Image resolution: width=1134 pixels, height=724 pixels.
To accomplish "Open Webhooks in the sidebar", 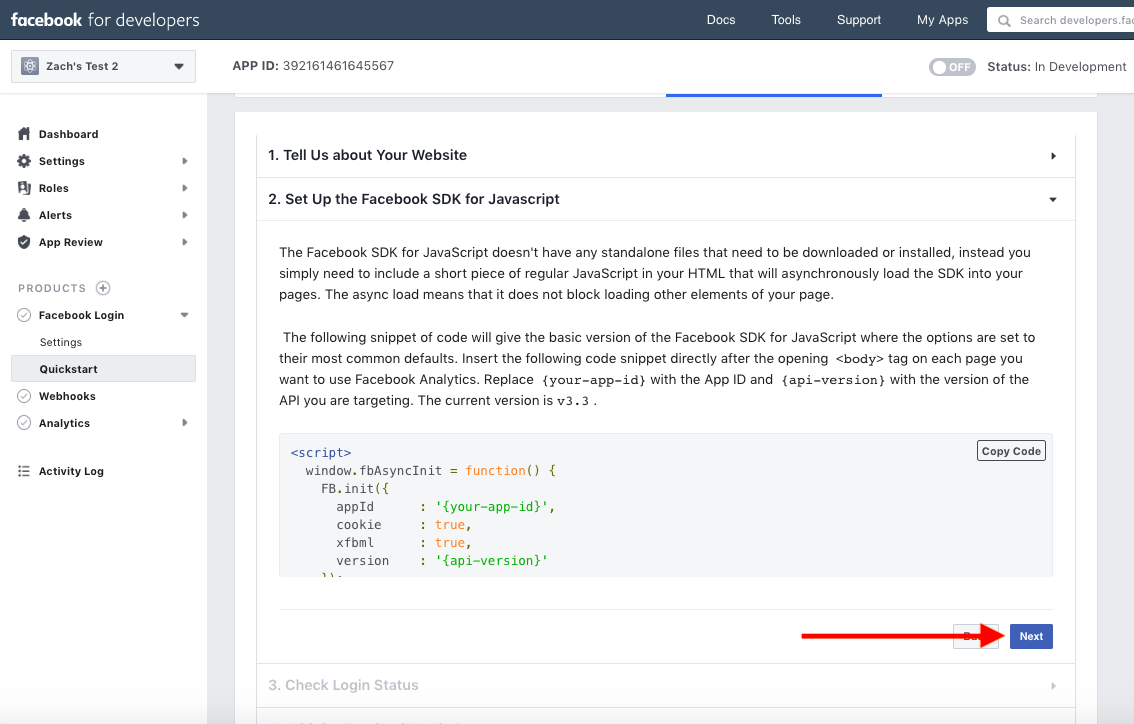I will point(67,396).
